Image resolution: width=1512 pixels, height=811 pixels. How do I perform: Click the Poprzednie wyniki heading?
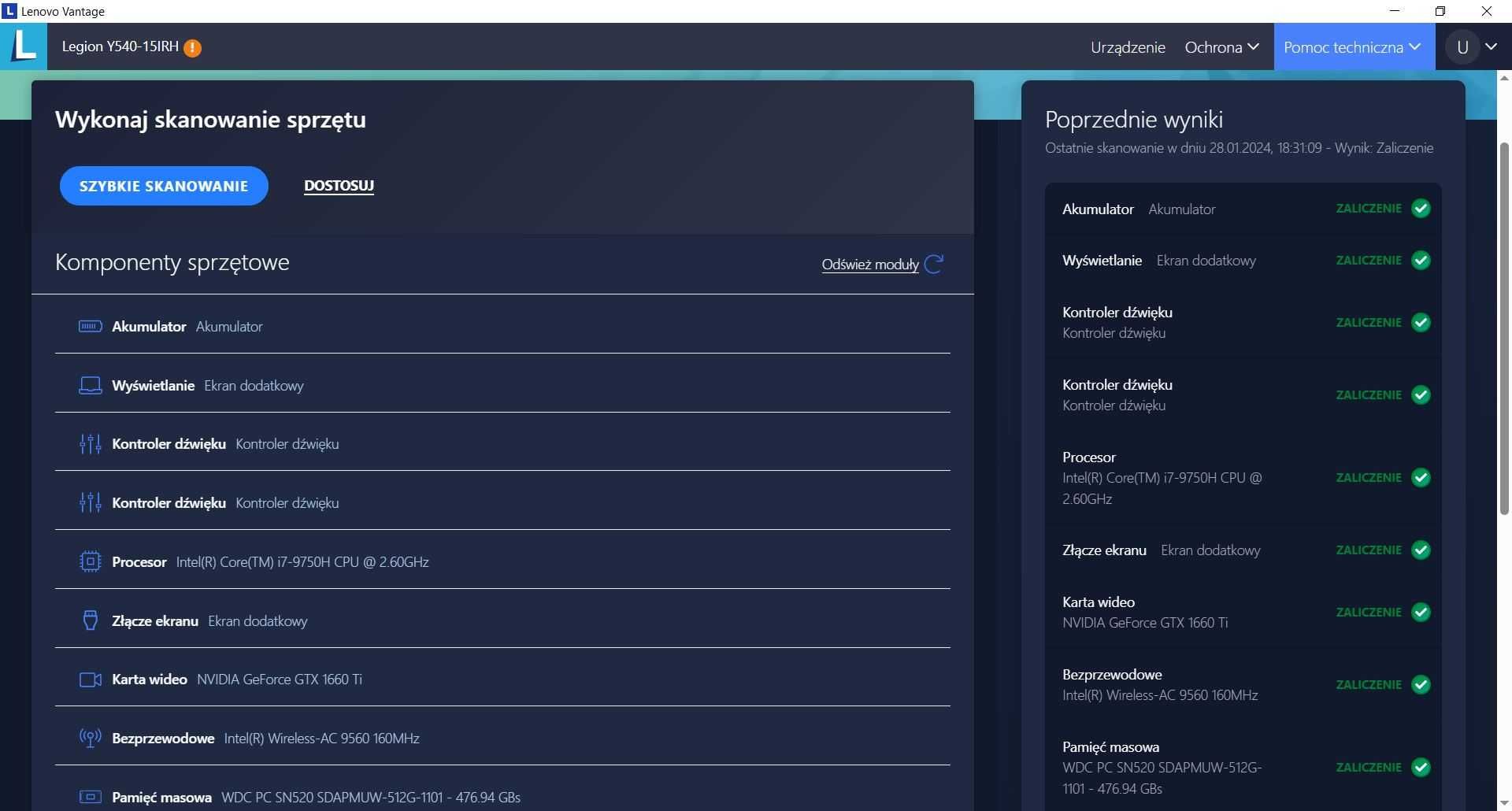[1134, 120]
